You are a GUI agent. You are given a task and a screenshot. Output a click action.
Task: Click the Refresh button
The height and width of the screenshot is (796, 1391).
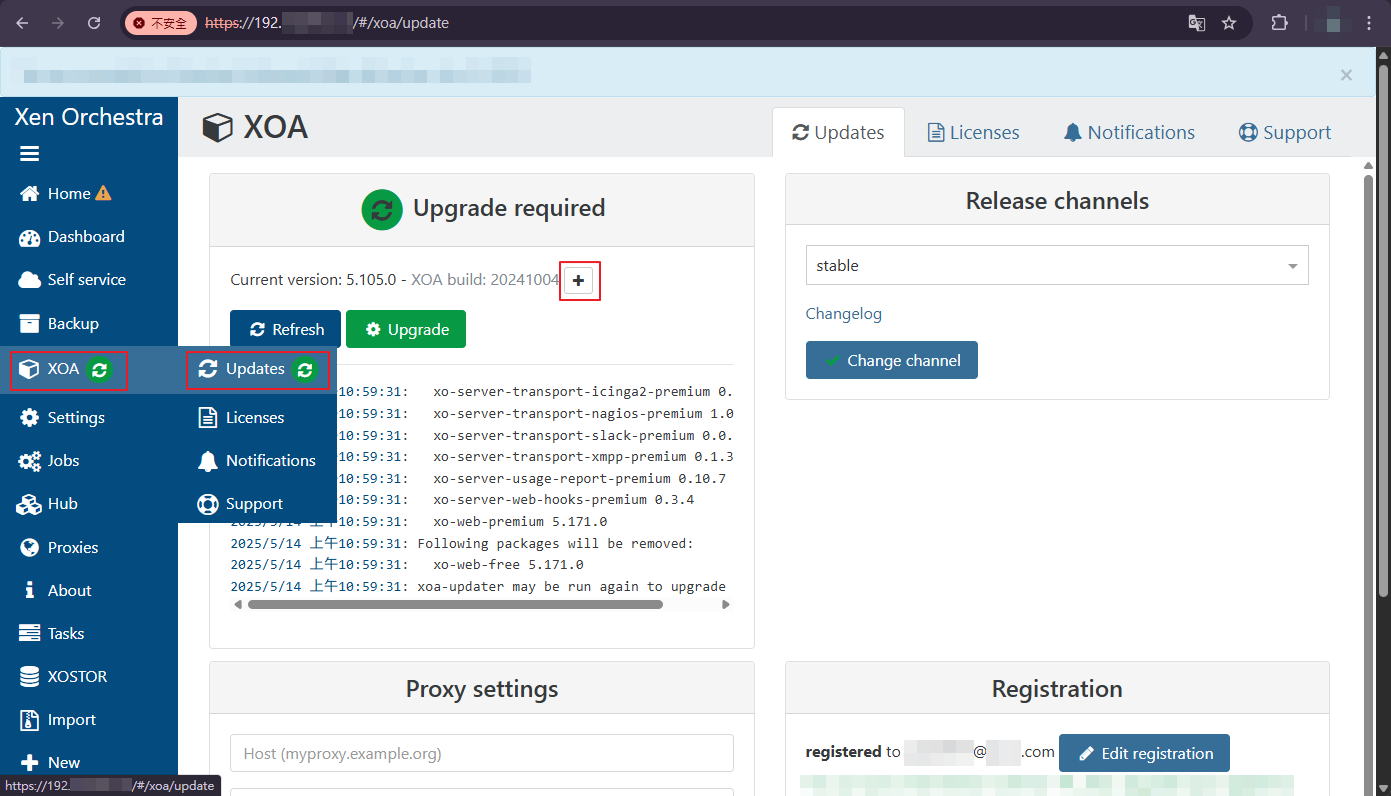(286, 329)
